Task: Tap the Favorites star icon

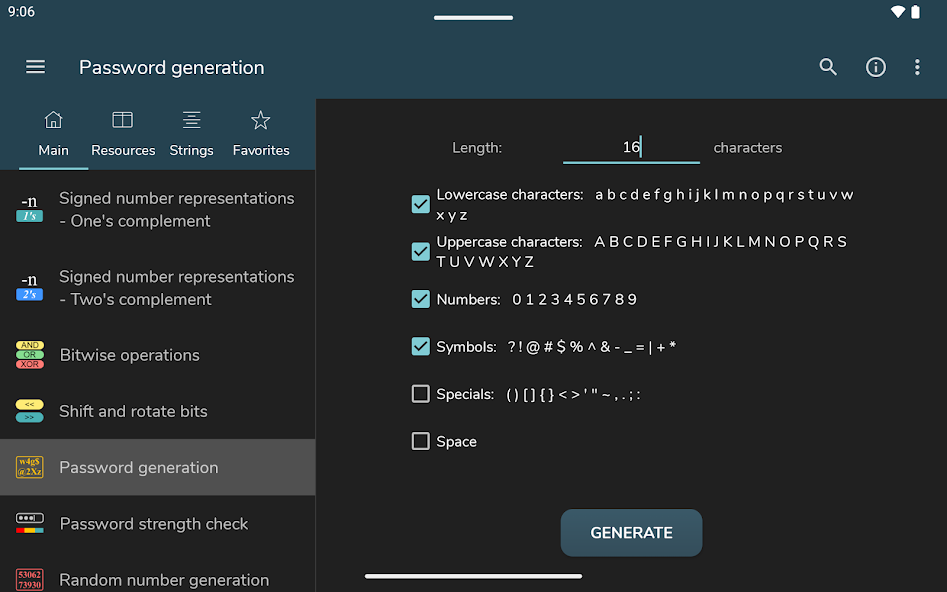Action: tap(260, 120)
